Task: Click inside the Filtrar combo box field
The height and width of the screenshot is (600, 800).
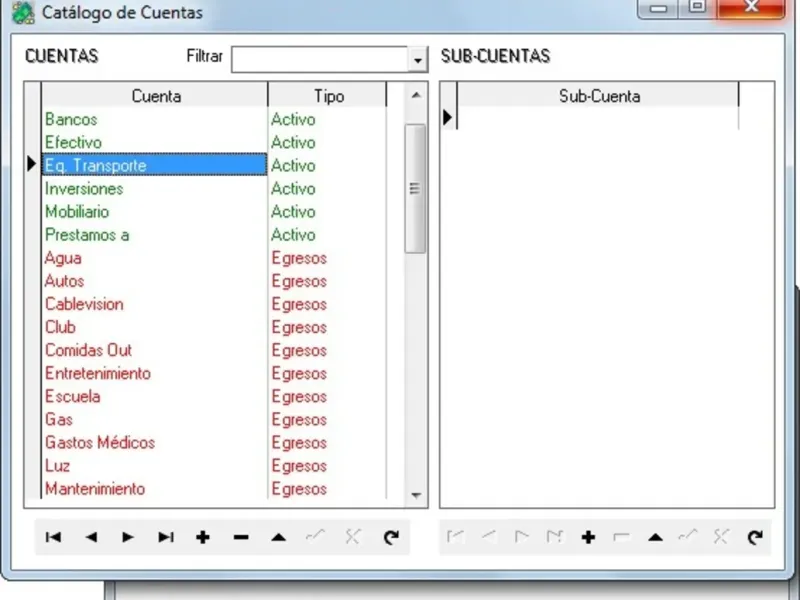Action: [320, 60]
